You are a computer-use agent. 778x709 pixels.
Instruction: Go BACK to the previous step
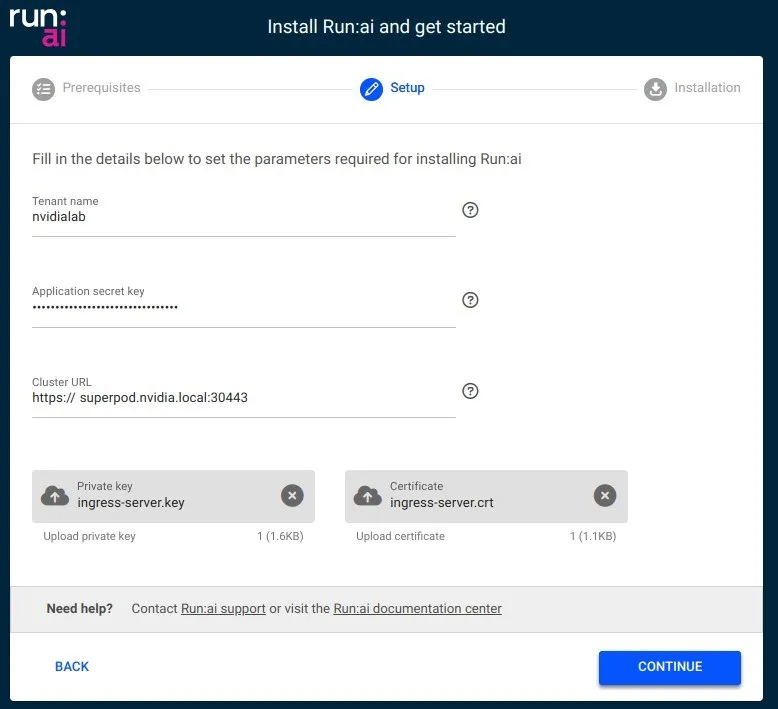click(72, 666)
